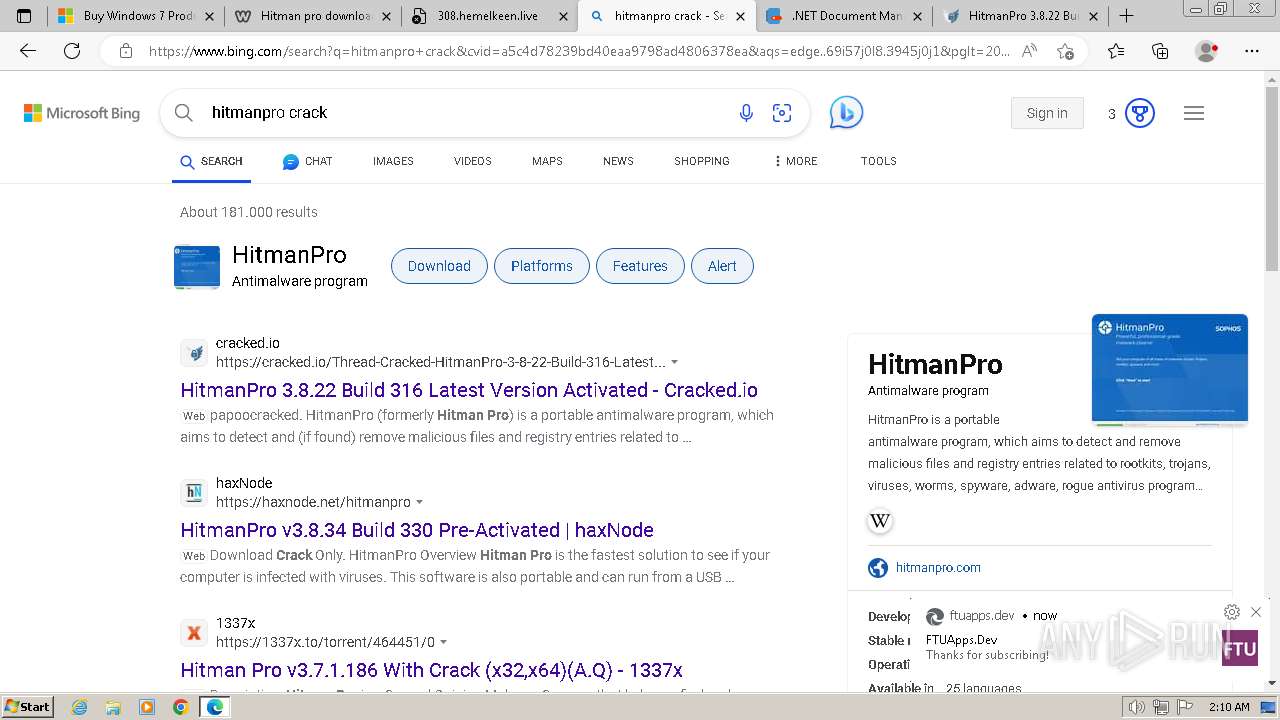1280x720 pixels.
Task: Click the browser profile avatar
Action: pos(1207,51)
